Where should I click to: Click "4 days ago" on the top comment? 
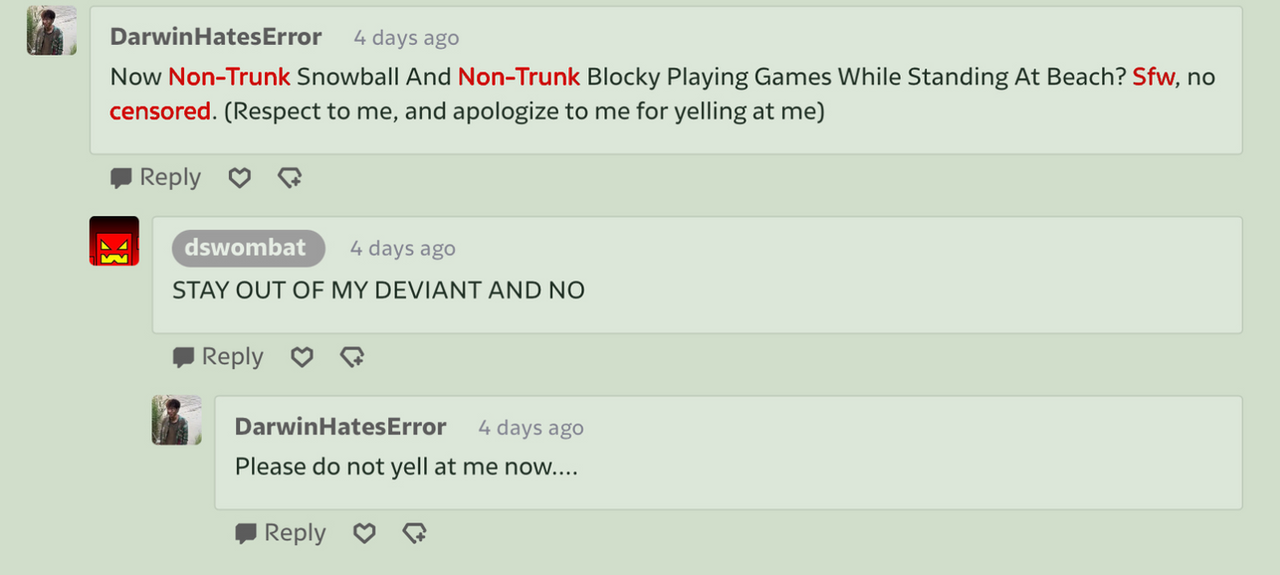click(x=406, y=38)
